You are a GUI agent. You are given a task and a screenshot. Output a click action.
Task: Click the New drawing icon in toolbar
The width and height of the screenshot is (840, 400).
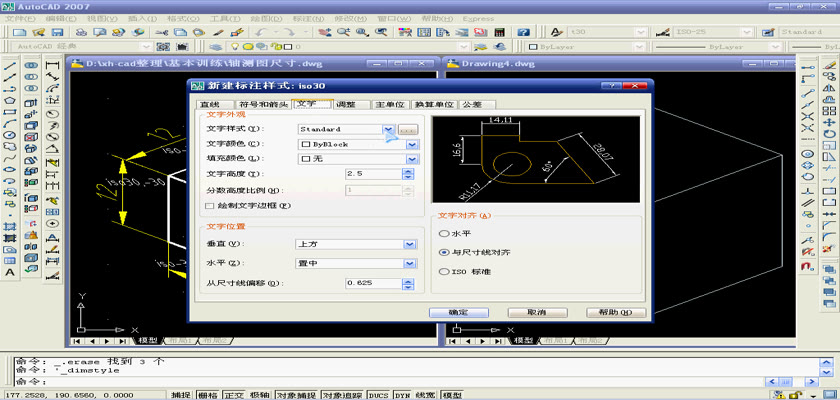(19, 32)
